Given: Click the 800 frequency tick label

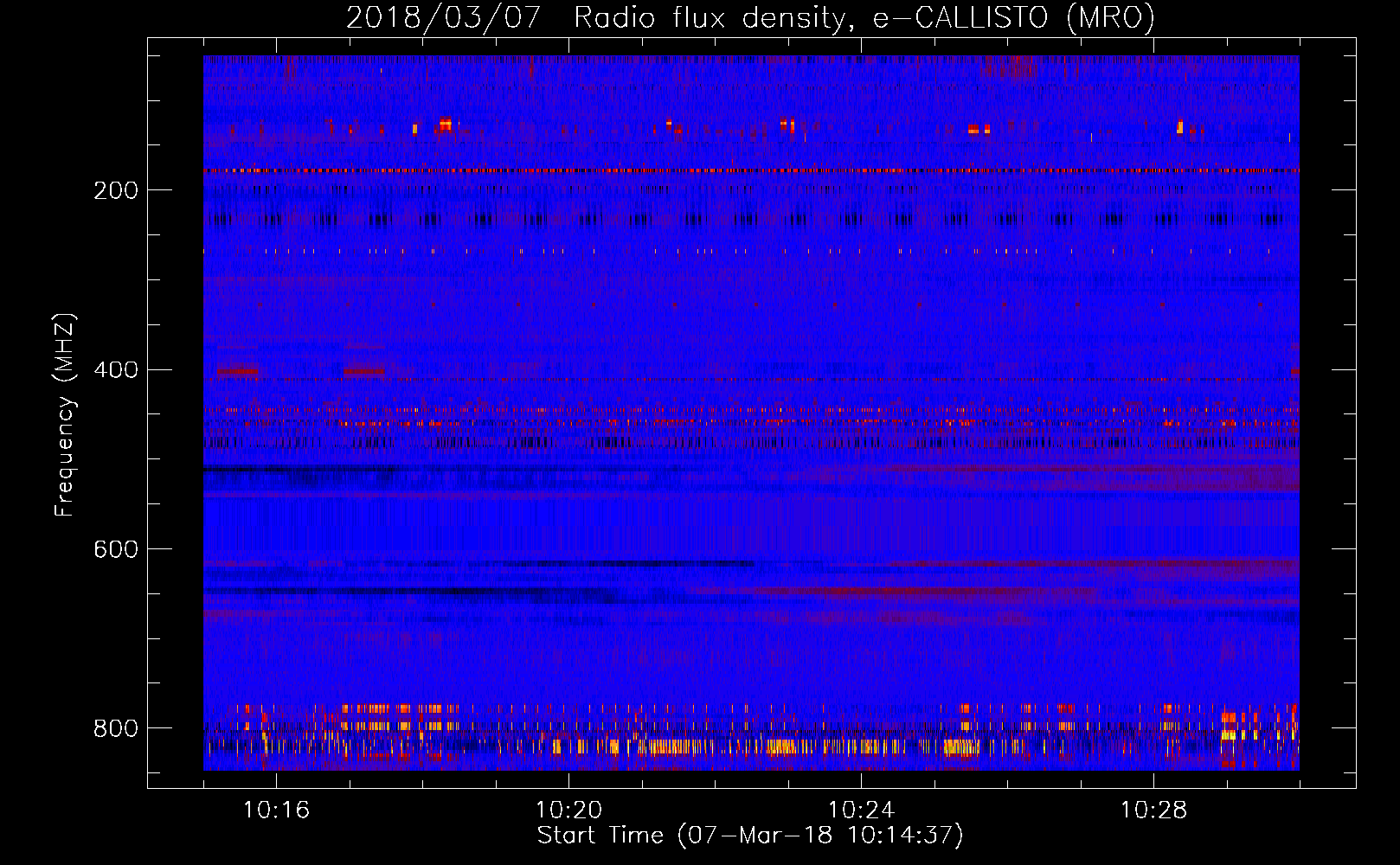Looking at the screenshot, I should (116, 728).
